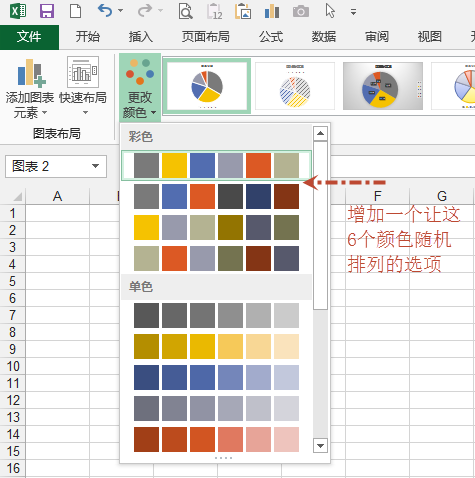Switch to the 插入 tab

141,37
